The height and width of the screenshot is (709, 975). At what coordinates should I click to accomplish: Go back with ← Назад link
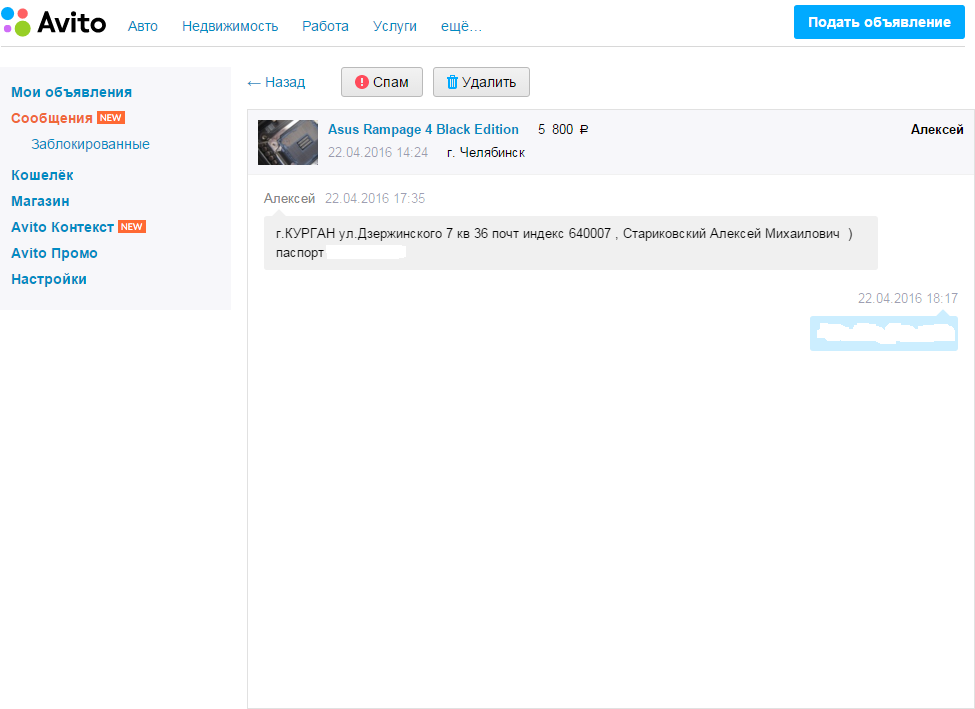point(276,82)
